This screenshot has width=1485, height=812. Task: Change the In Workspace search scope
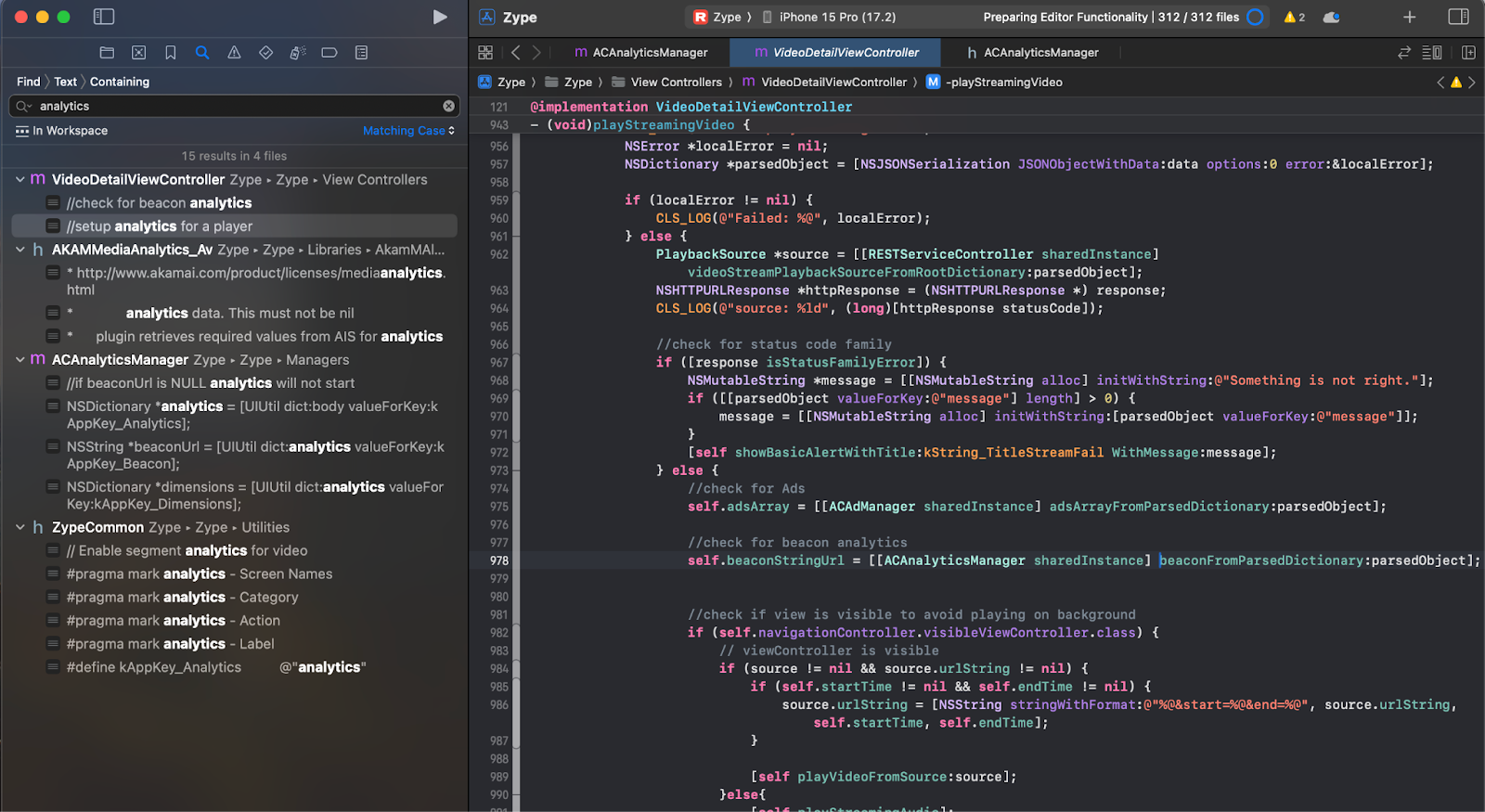coord(61,131)
